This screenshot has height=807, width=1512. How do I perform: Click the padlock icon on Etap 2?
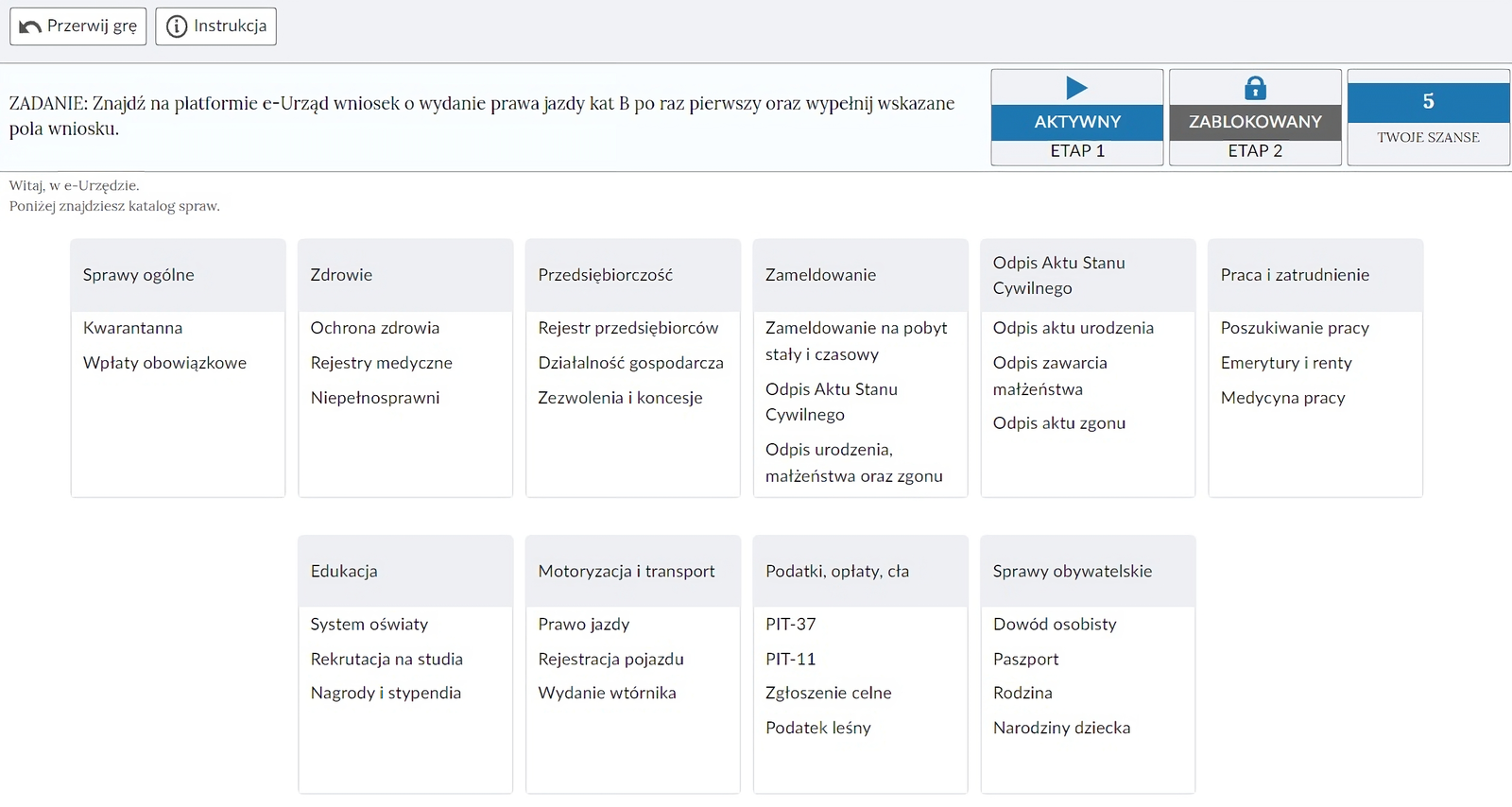1255,88
